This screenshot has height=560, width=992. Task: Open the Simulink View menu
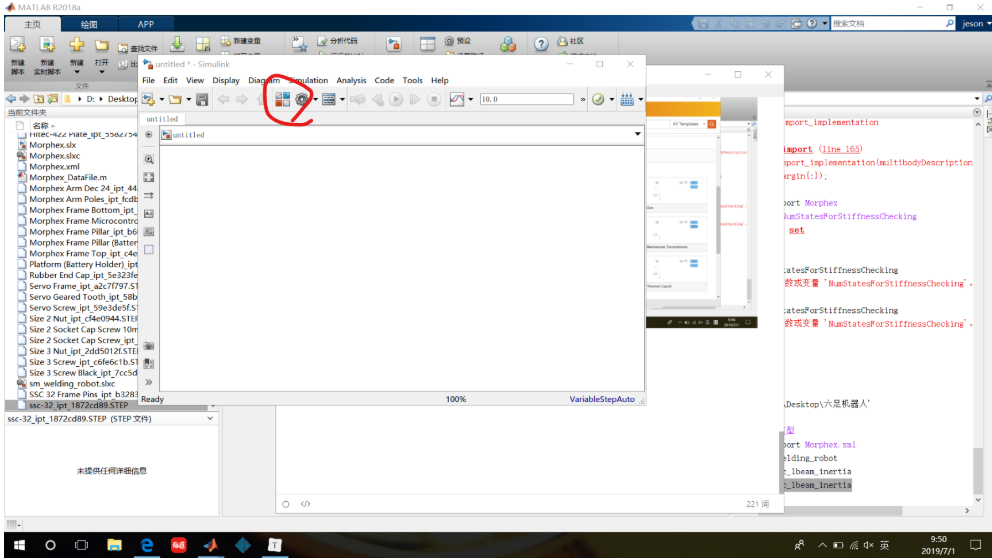[x=195, y=80]
